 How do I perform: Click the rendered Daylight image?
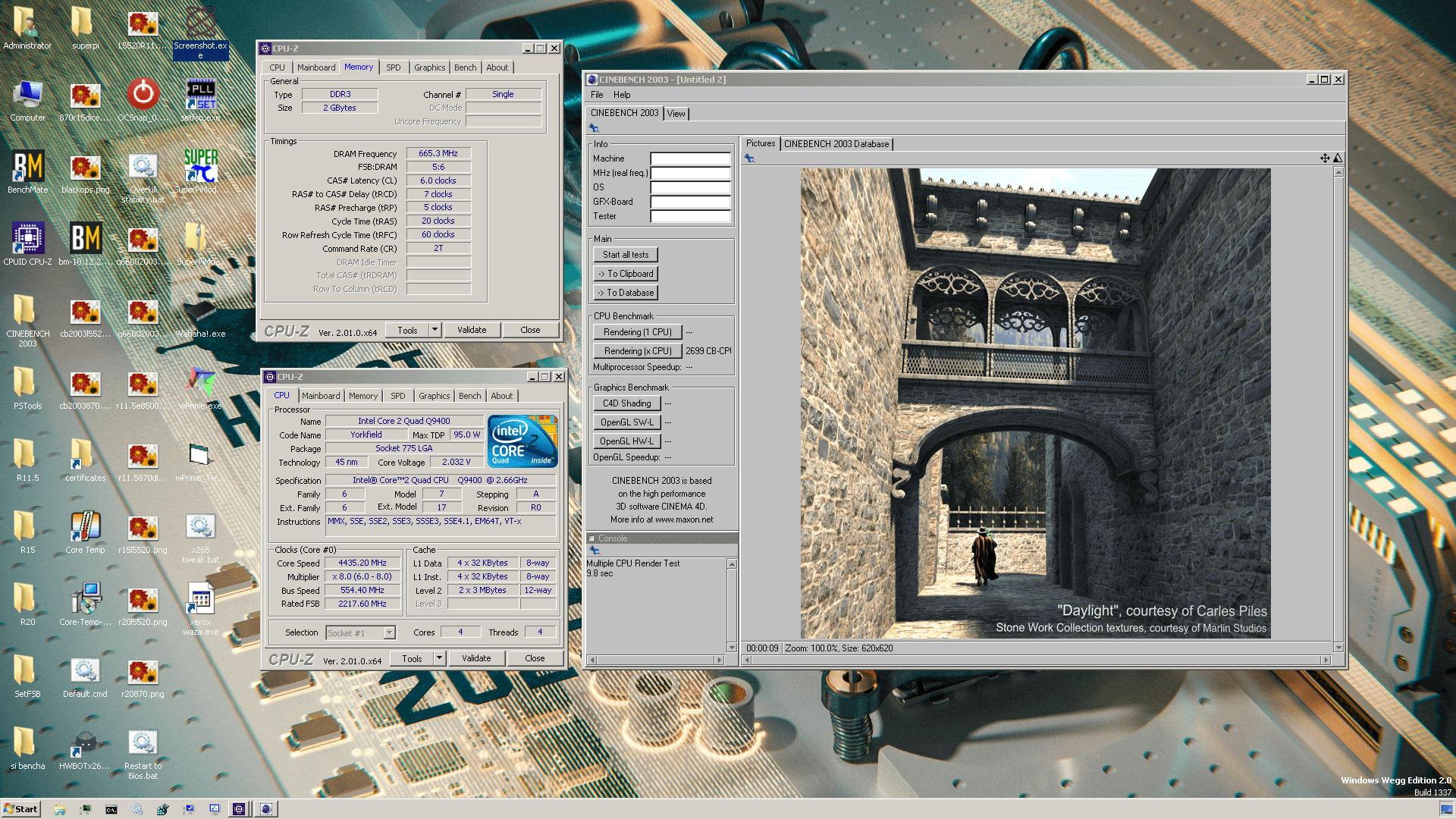tap(1035, 403)
